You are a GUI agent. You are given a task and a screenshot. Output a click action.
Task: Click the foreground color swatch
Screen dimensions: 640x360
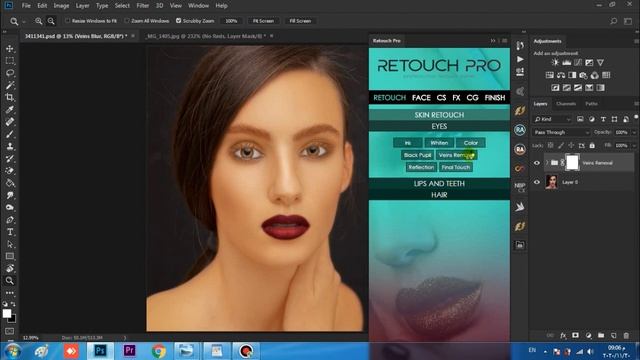[x=7, y=313]
